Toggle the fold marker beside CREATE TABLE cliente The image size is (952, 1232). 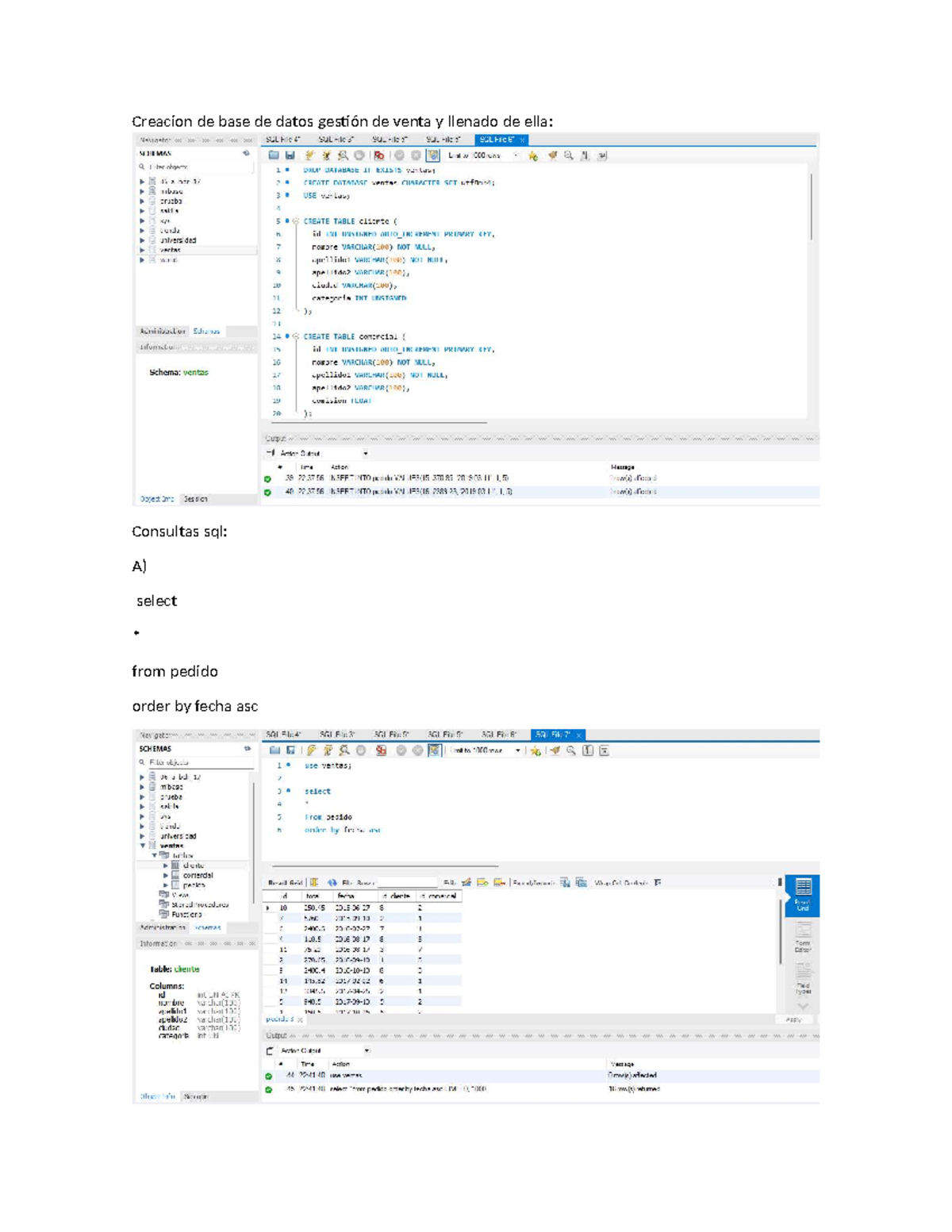click(295, 221)
